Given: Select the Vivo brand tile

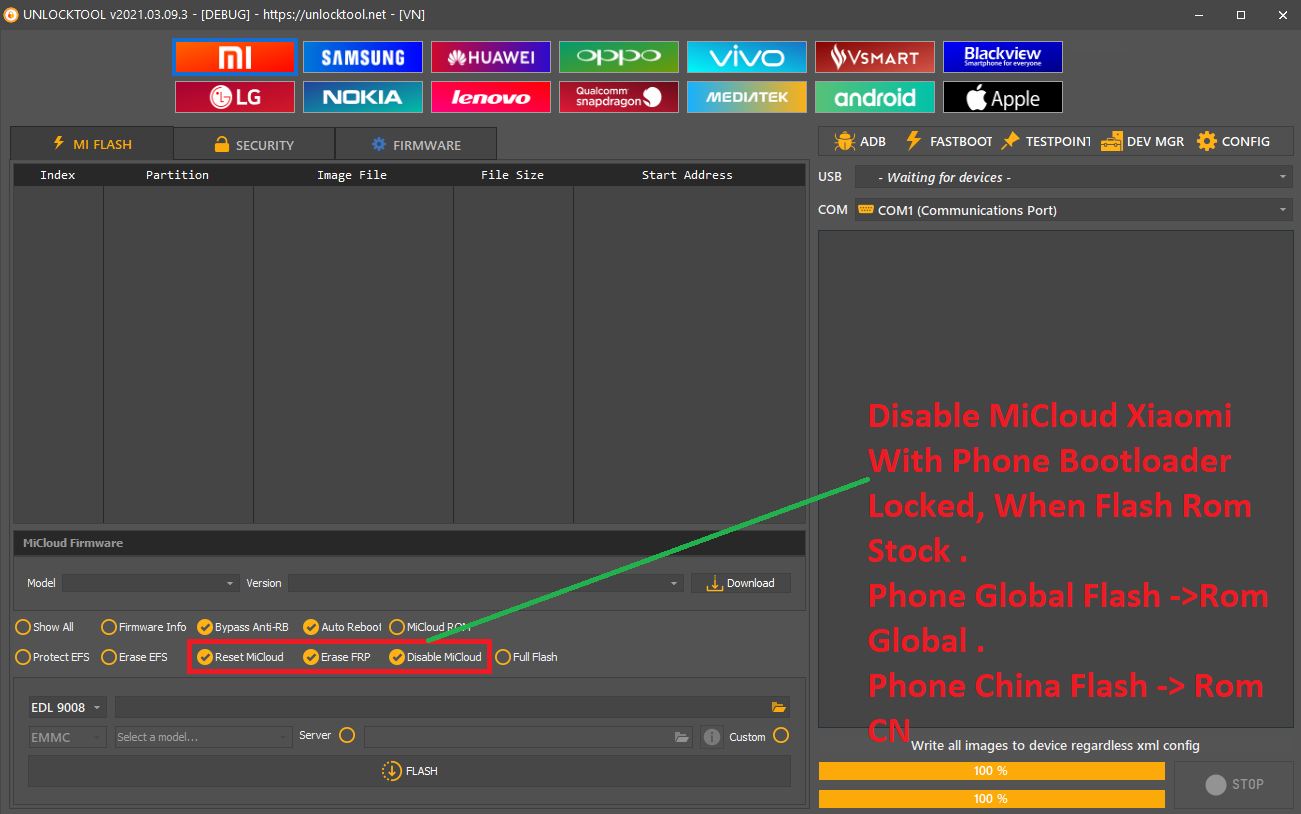Looking at the screenshot, I should point(747,57).
